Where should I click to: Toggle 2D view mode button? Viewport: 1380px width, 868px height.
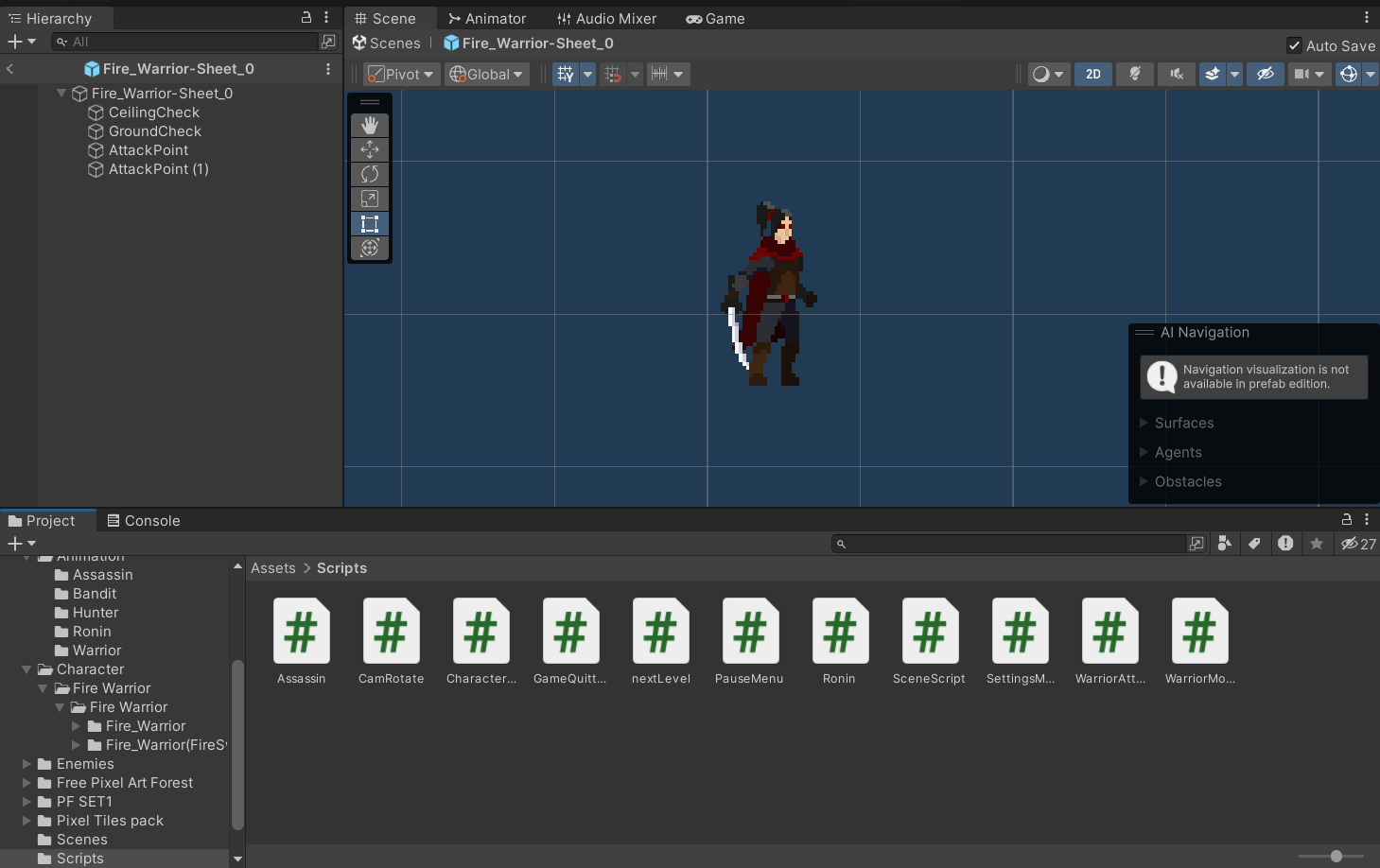tap(1093, 74)
